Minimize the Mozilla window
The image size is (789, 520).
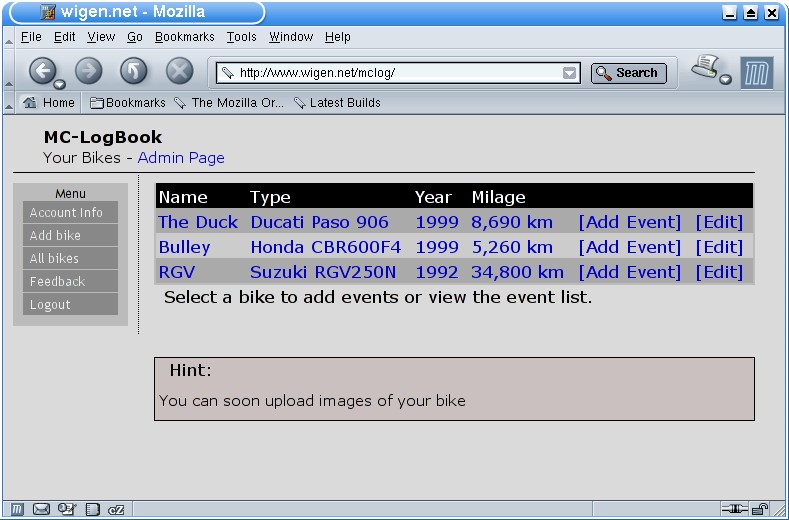tap(730, 13)
